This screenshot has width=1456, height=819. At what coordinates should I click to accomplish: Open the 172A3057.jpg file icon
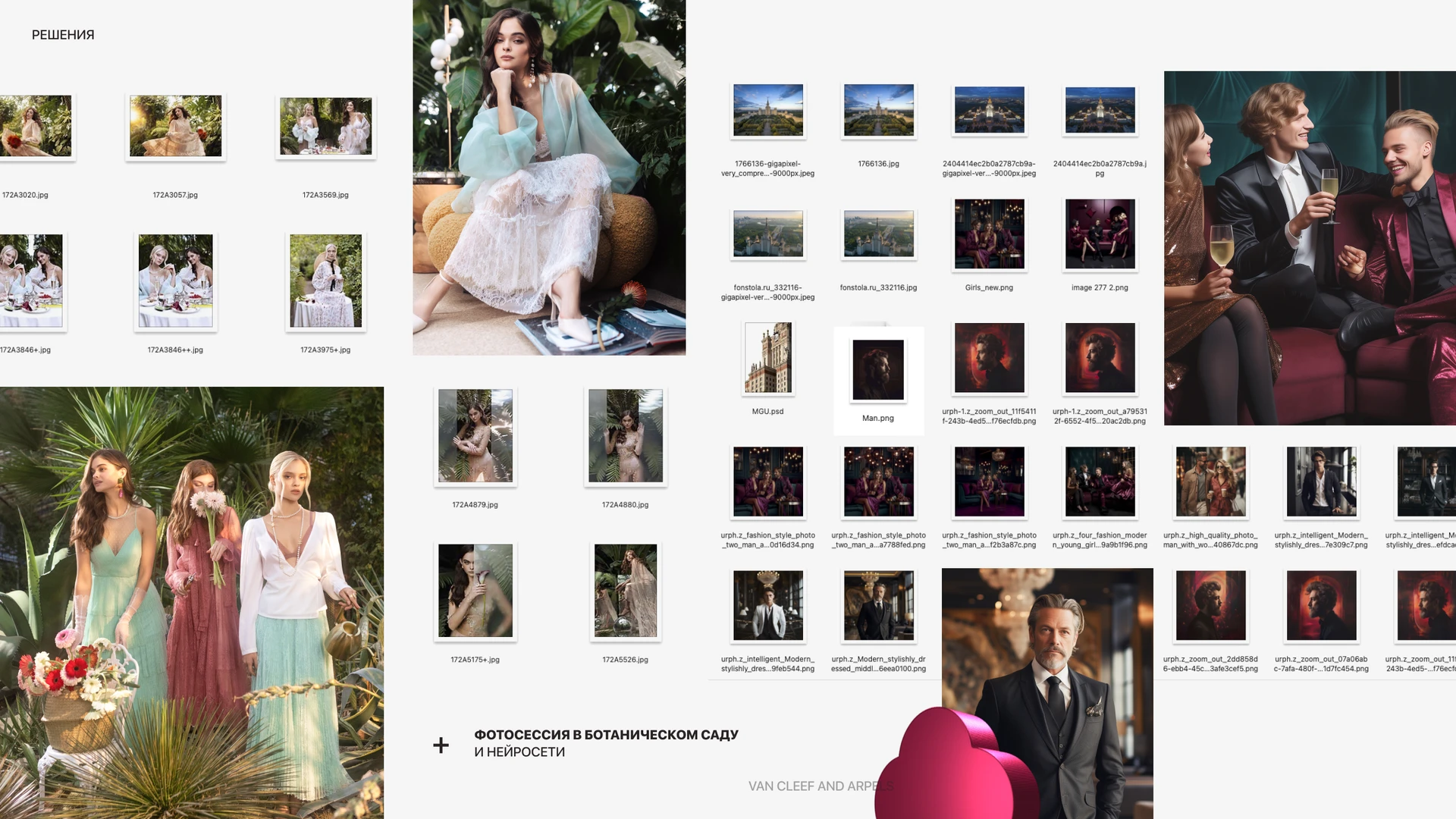click(175, 126)
